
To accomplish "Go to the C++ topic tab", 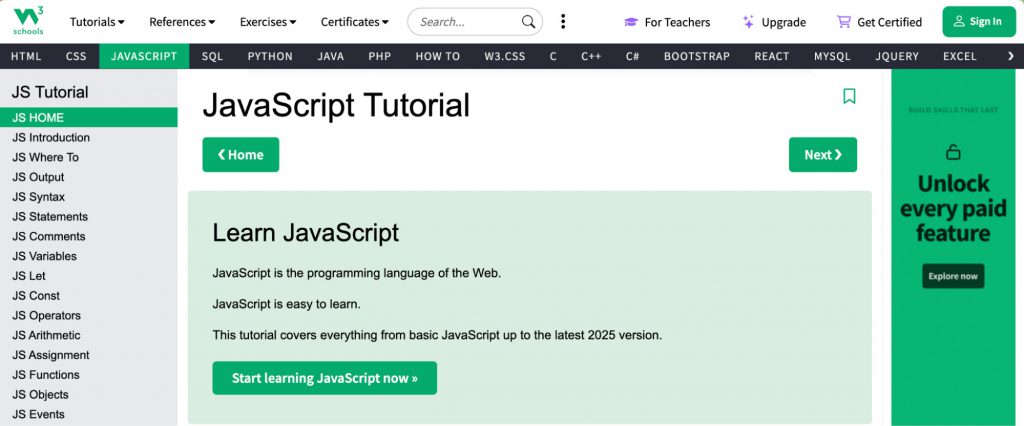I will [591, 56].
